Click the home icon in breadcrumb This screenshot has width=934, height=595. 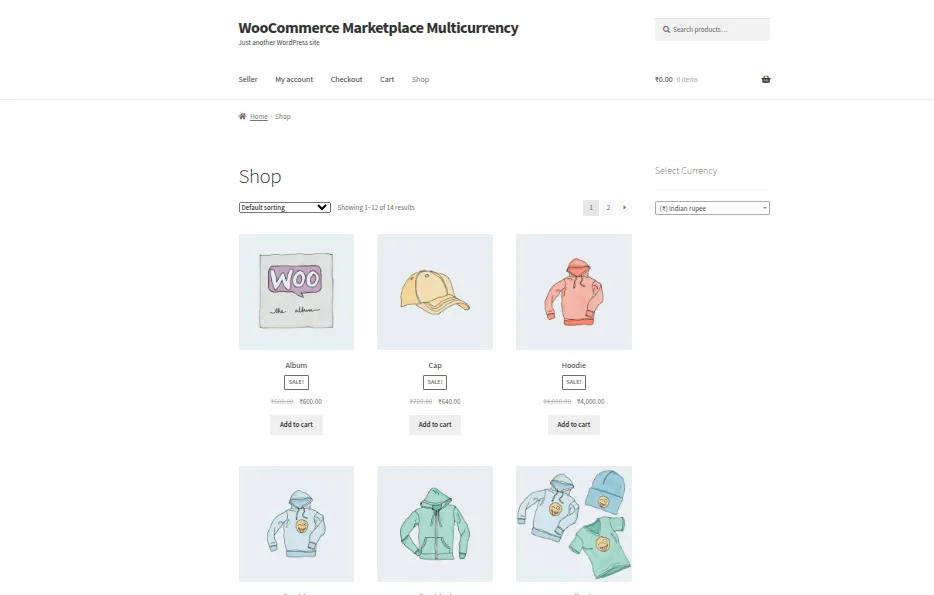[x=242, y=116]
